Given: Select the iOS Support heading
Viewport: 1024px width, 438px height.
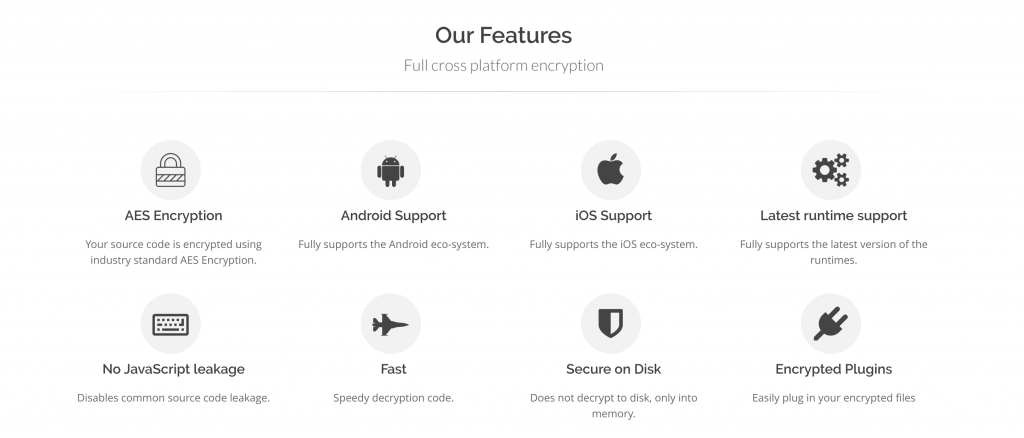Looking at the screenshot, I should [x=613, y=215].
